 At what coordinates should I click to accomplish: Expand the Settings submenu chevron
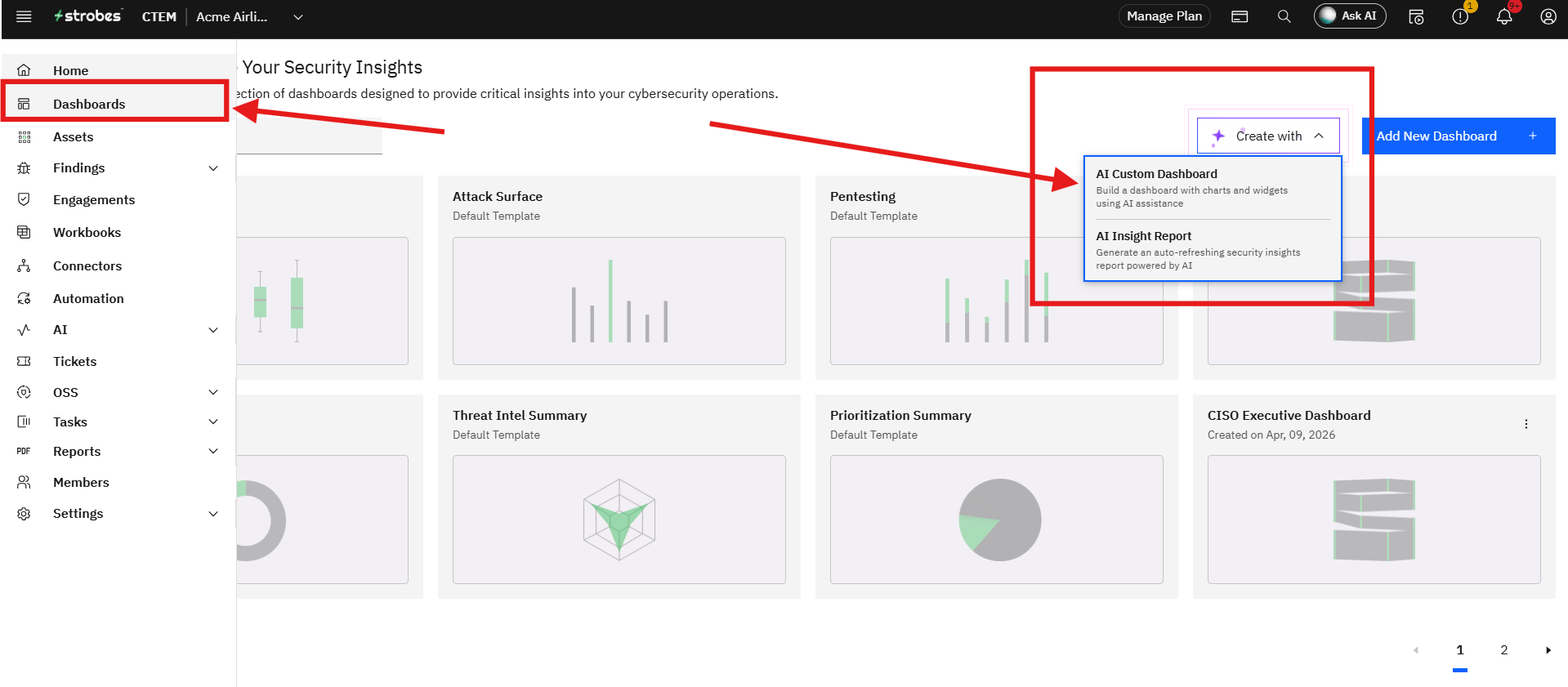(x=213, y=514)
